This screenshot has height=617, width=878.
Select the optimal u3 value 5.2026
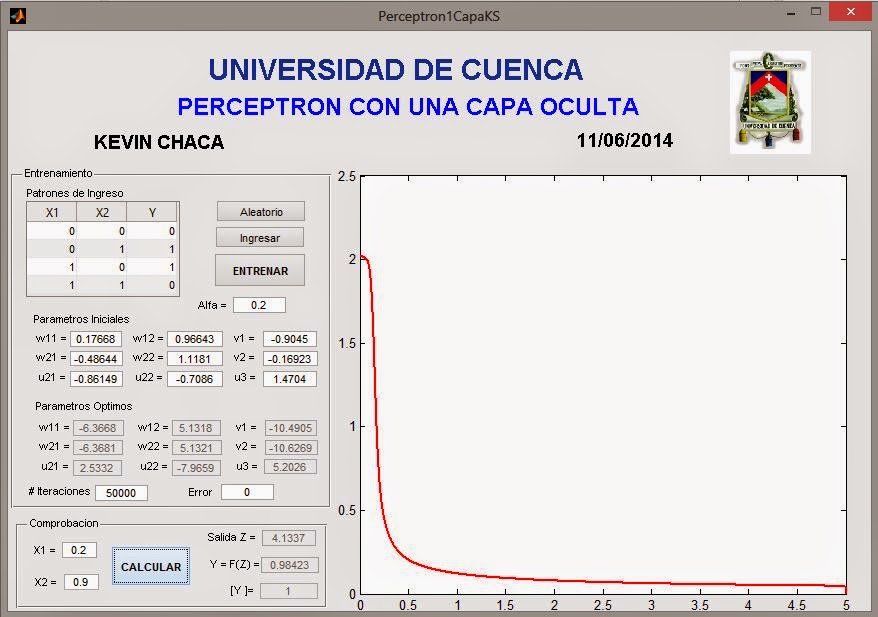point(291,466)
